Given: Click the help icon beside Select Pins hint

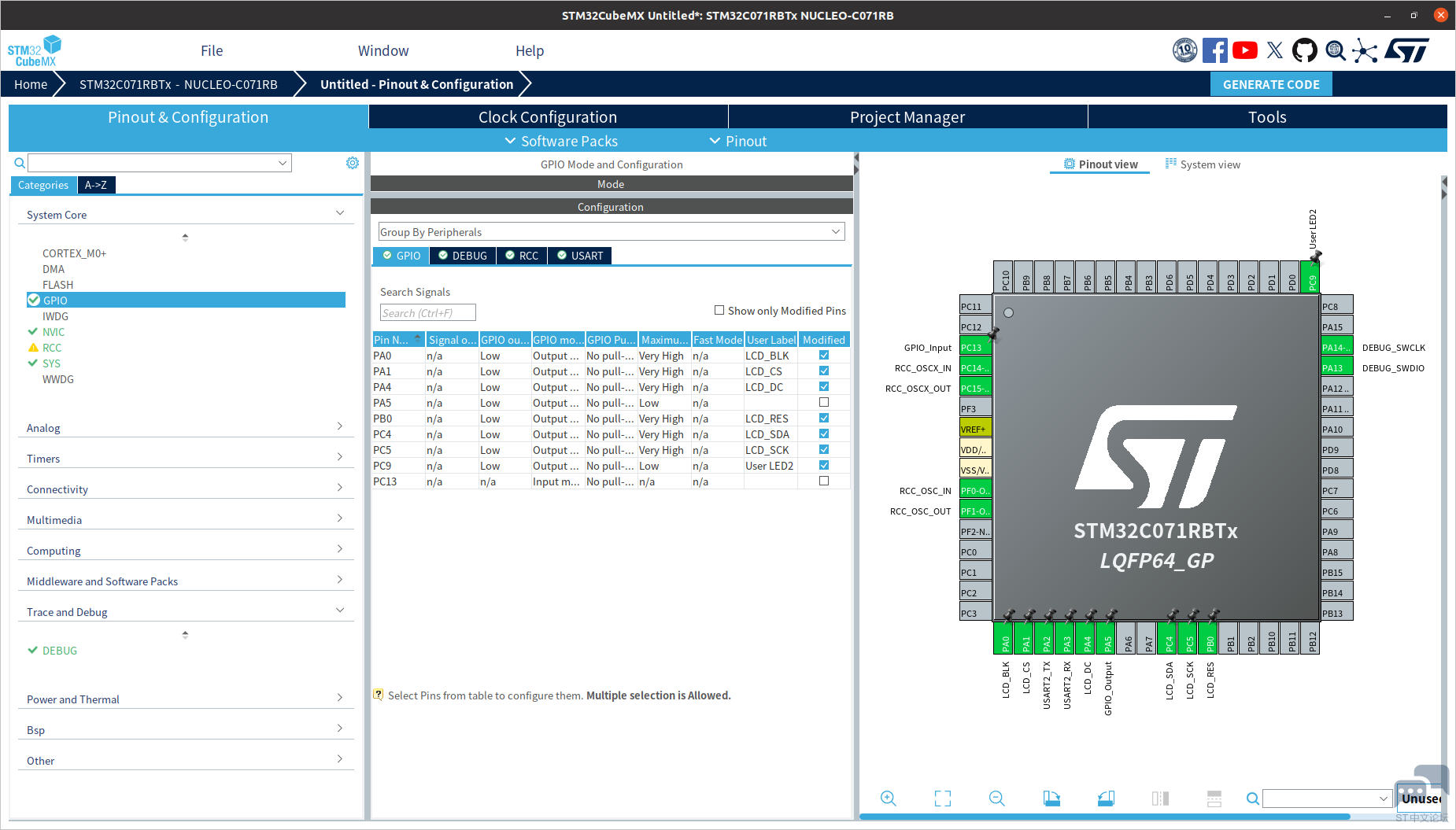Looking at the screenshot, I should click(x=379, y=695).
